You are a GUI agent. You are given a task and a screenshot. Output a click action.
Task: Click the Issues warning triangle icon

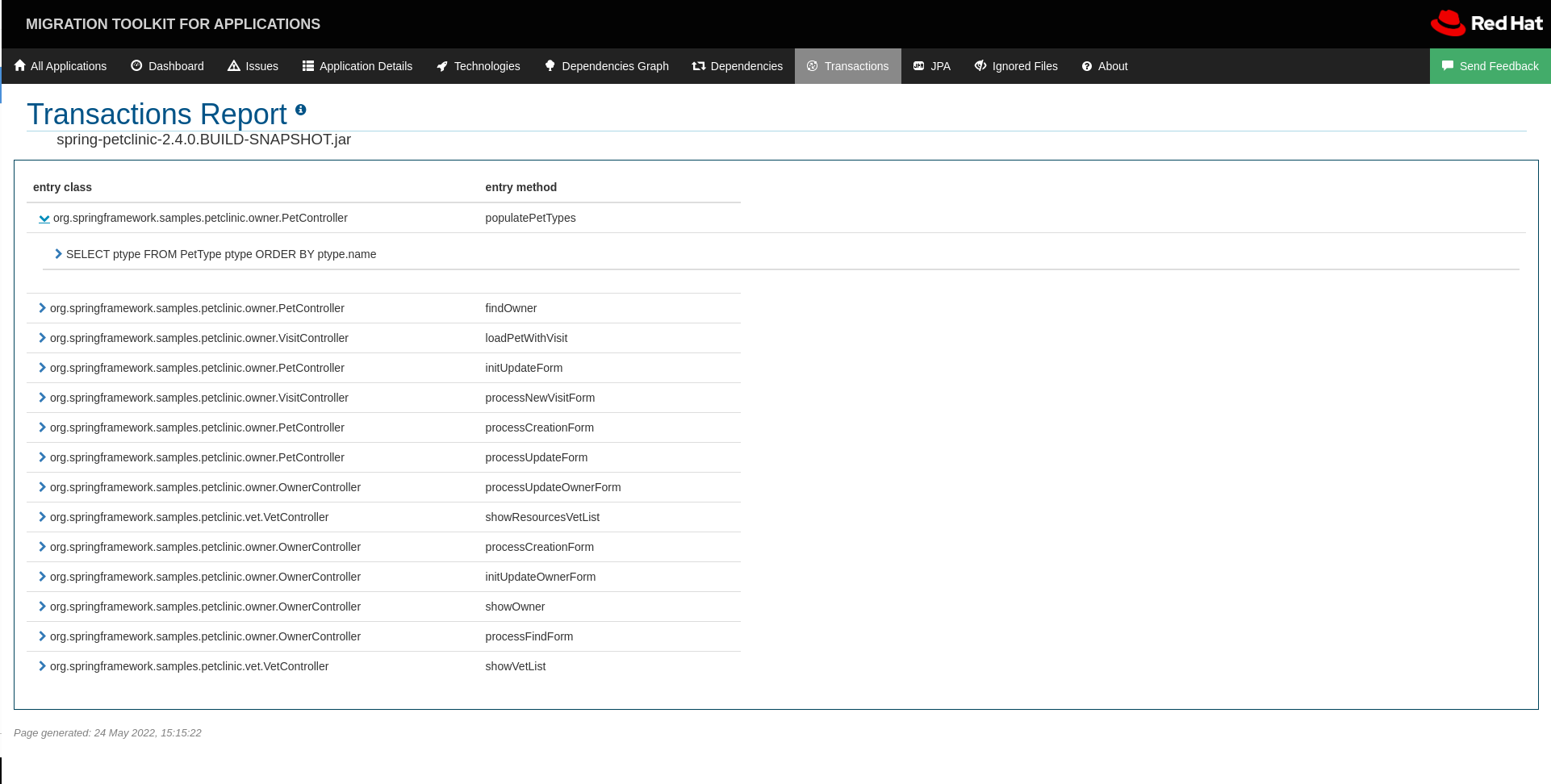[232, 65]
